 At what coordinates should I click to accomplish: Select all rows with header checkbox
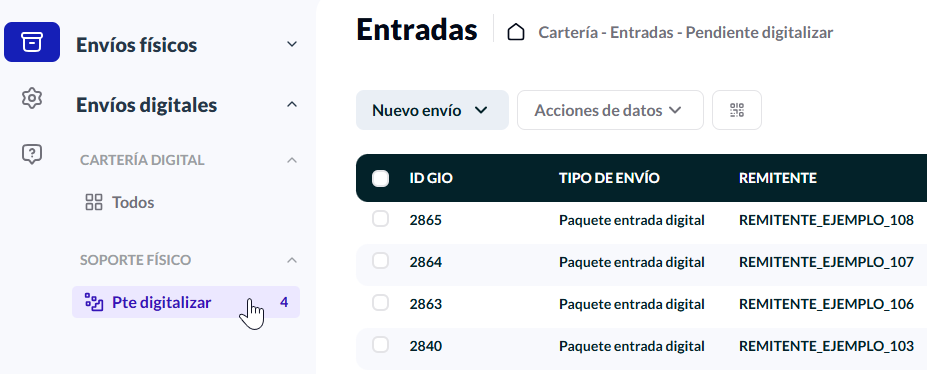click(x=380, y=178)
